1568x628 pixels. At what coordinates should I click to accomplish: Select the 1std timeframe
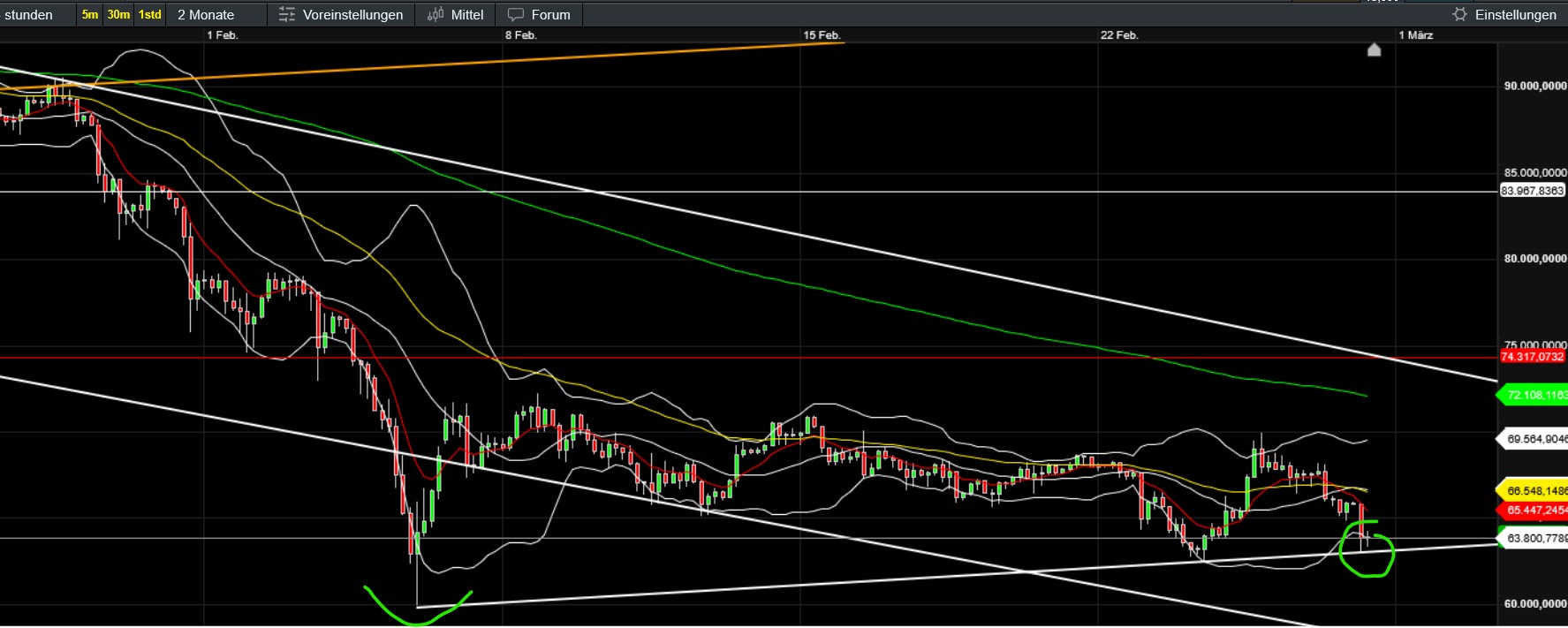150,14
